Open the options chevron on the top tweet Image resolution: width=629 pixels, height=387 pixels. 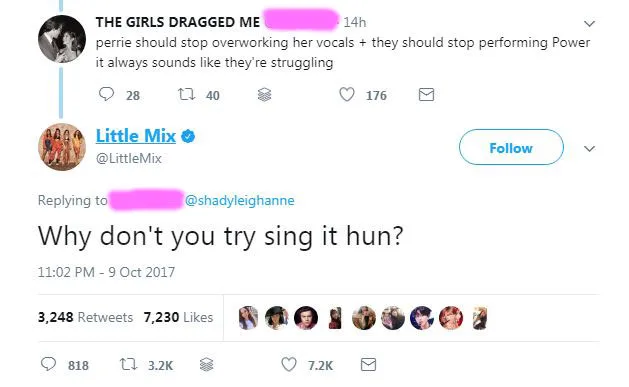pyautogui.click(x=589, y=23)
